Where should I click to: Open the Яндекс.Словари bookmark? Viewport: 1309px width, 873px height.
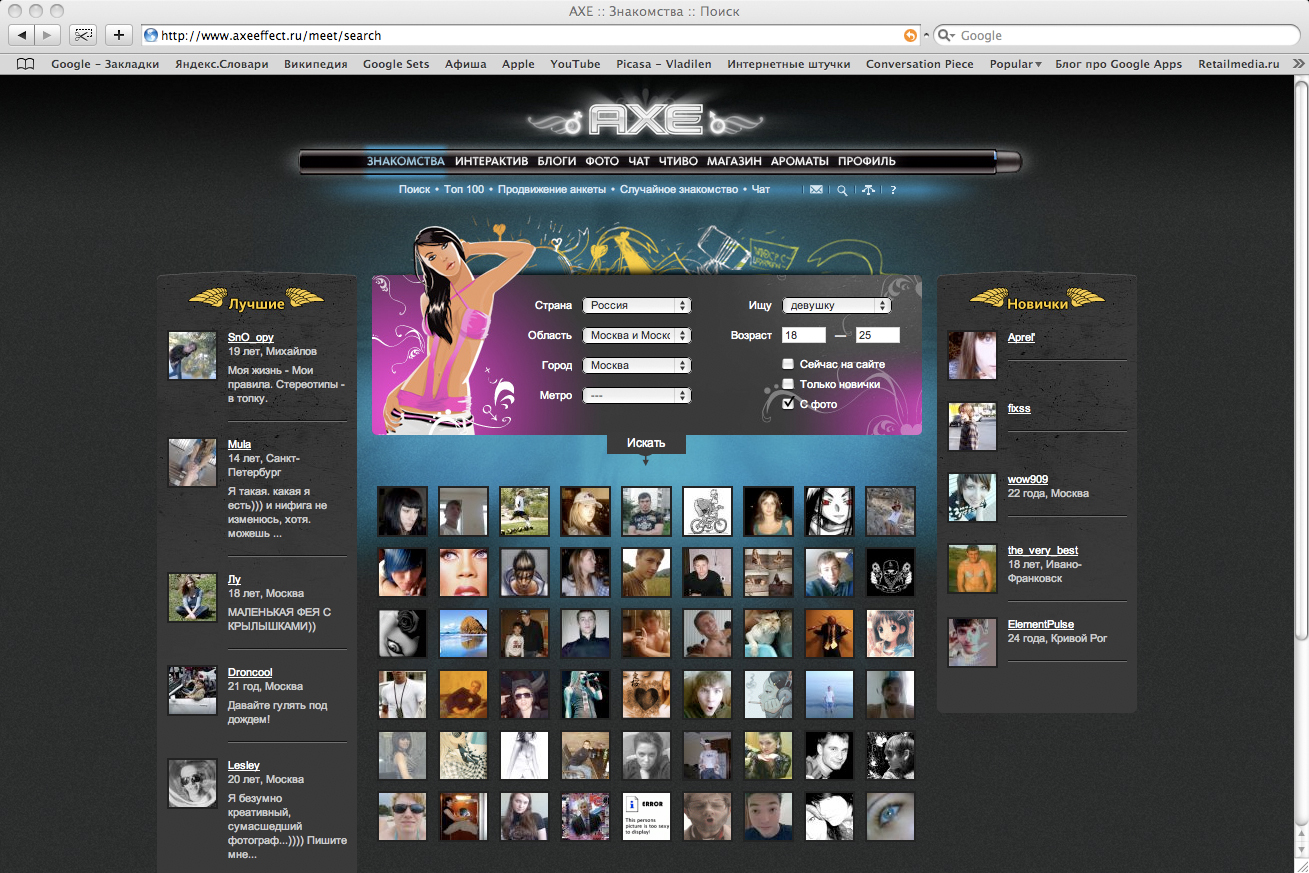(221, 64)
